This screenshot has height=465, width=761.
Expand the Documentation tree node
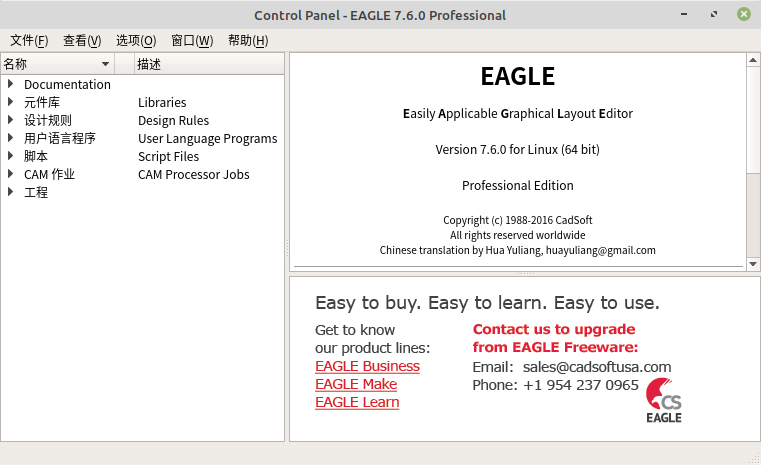10,84
